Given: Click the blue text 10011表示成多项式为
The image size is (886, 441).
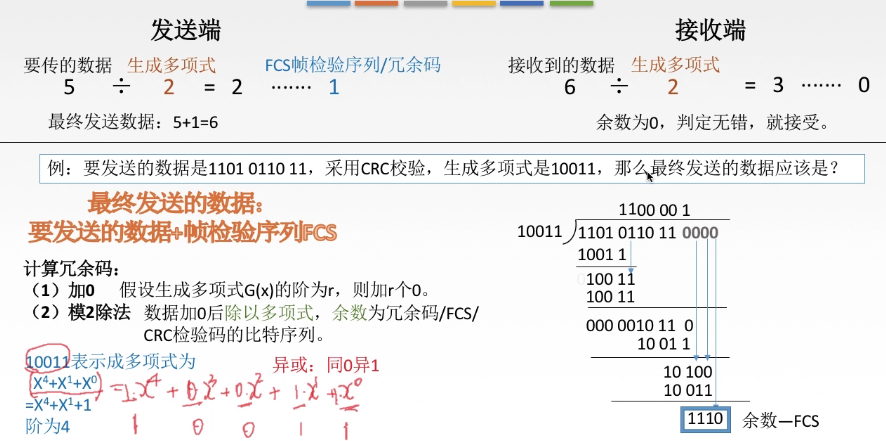Looking at the screenshot, I should tap(110, 360).
